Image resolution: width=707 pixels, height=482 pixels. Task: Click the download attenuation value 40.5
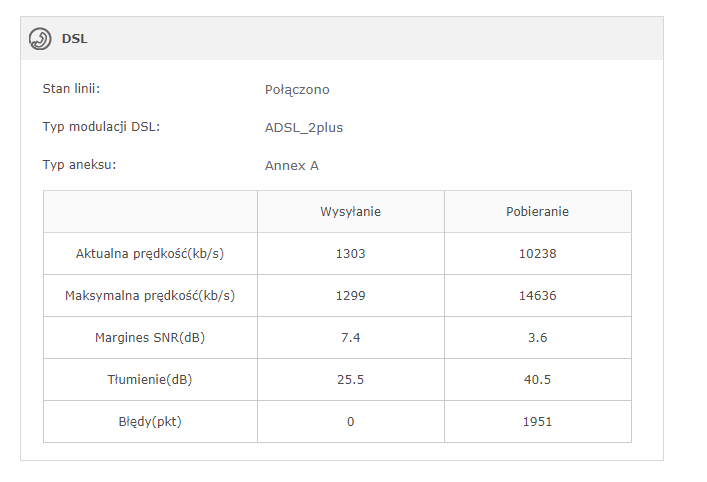(x=538, y=380)
